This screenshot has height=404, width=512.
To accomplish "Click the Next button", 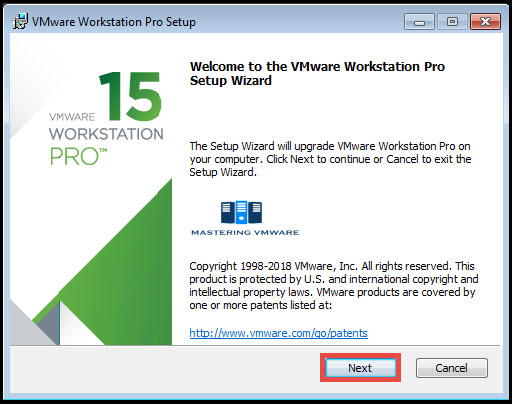I will tap(360, 368).
